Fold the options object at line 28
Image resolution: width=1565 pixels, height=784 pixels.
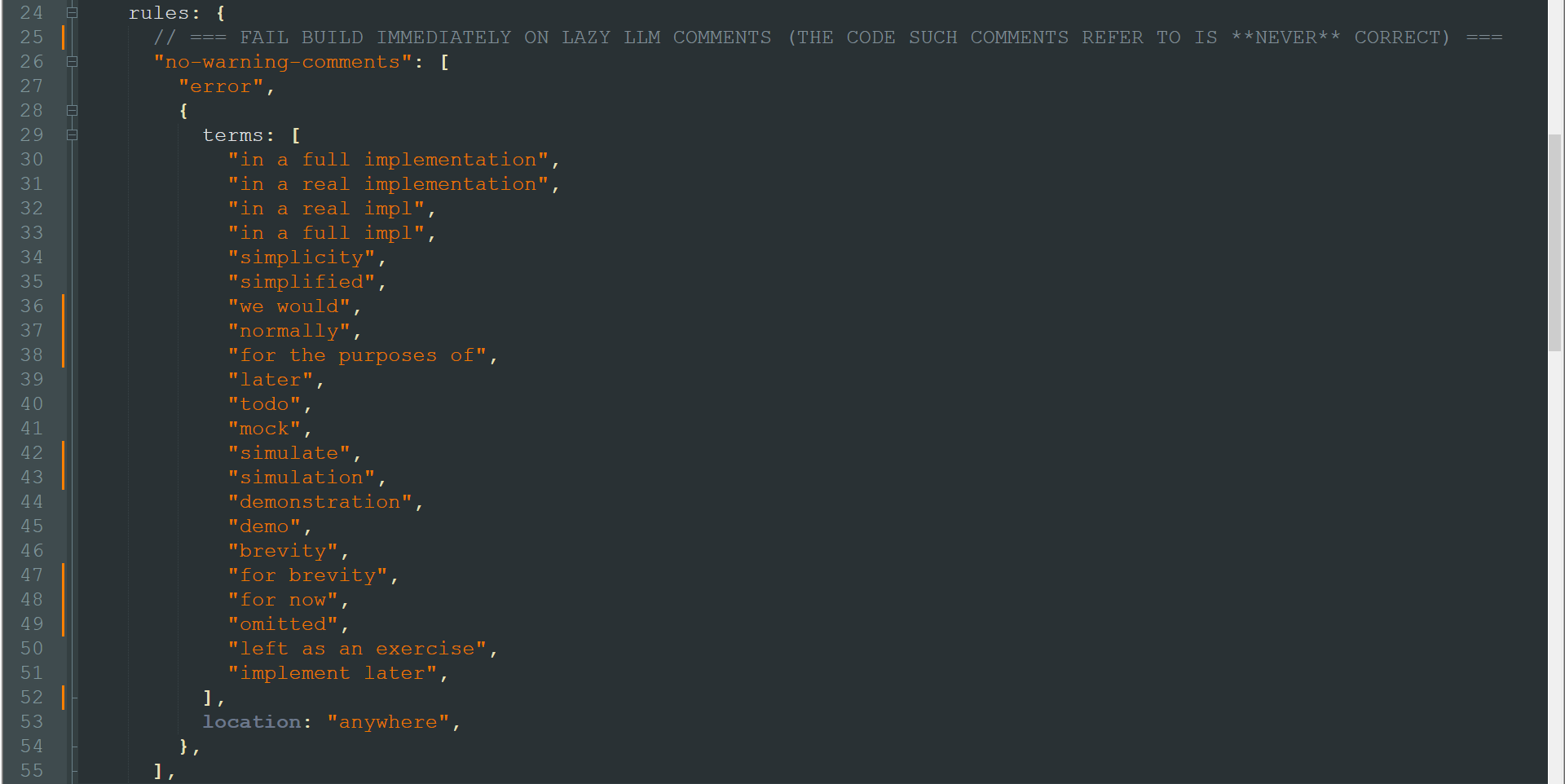point(72,111)
